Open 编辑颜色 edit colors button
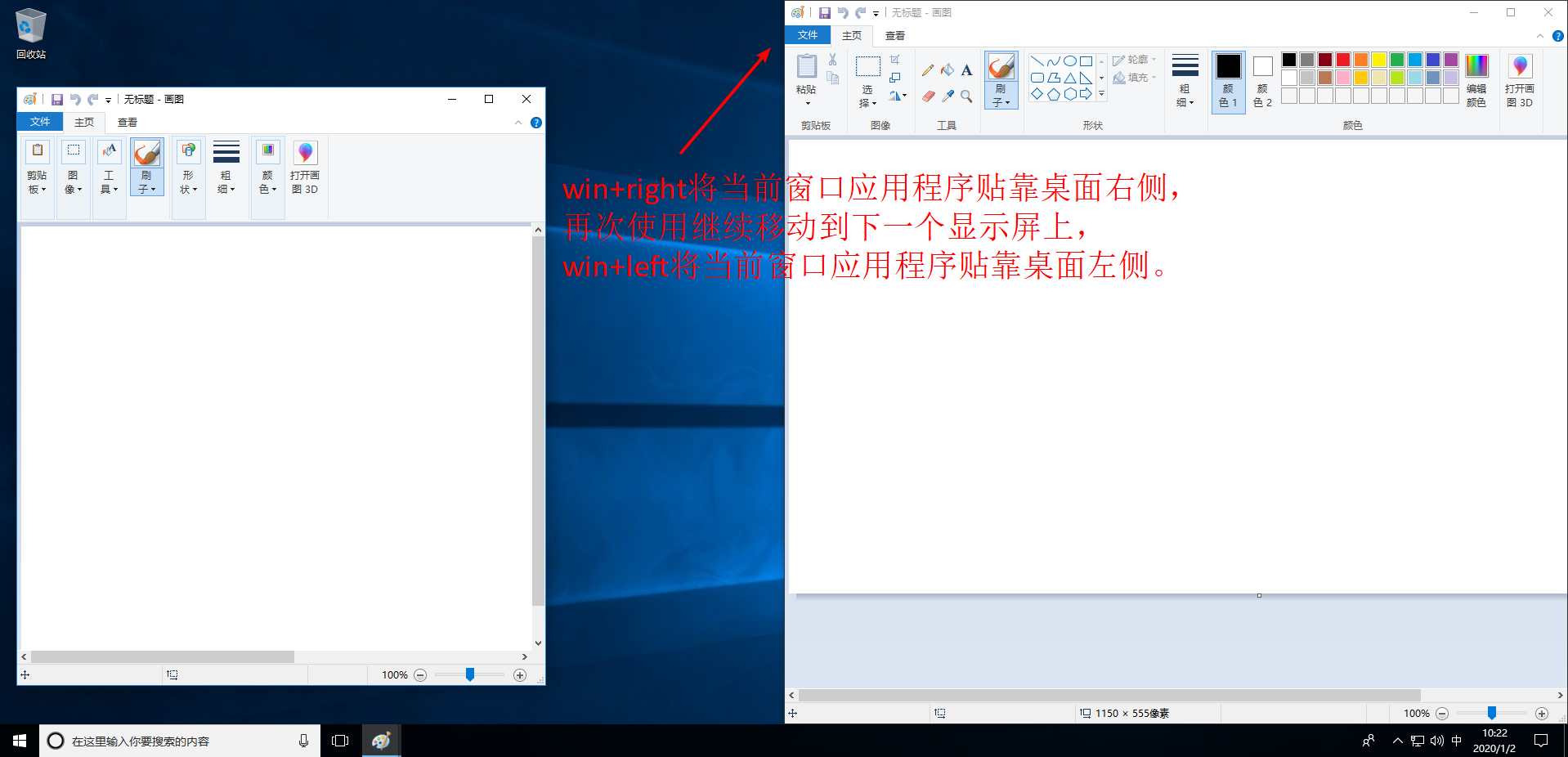The width and height of the screenshot is (1568, 757). (x=1476, y=80)
